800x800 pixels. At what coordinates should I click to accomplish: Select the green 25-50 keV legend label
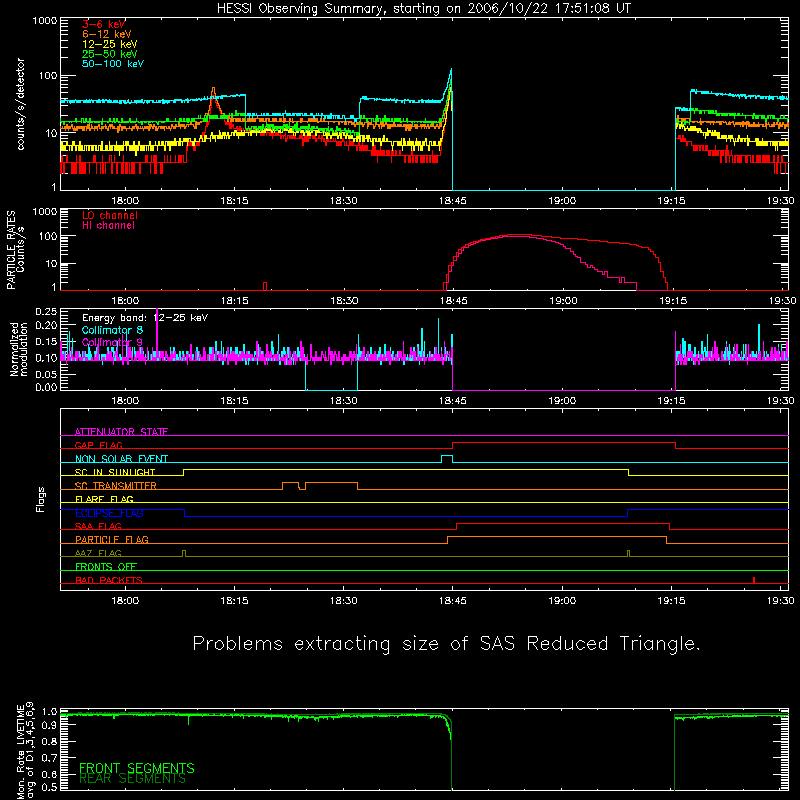click(x=110, y=54)
